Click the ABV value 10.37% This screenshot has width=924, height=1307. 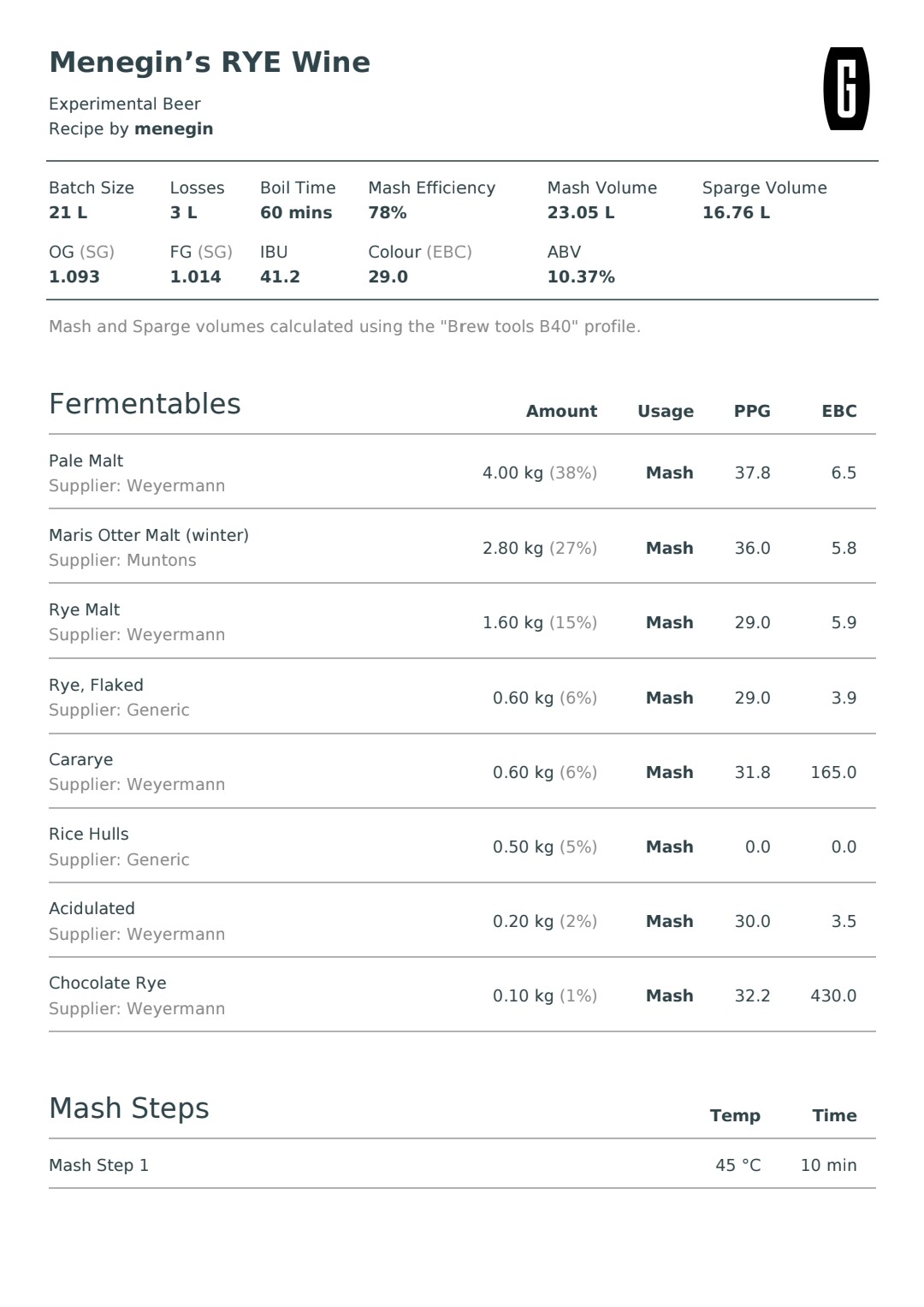[x=581, y=276]
